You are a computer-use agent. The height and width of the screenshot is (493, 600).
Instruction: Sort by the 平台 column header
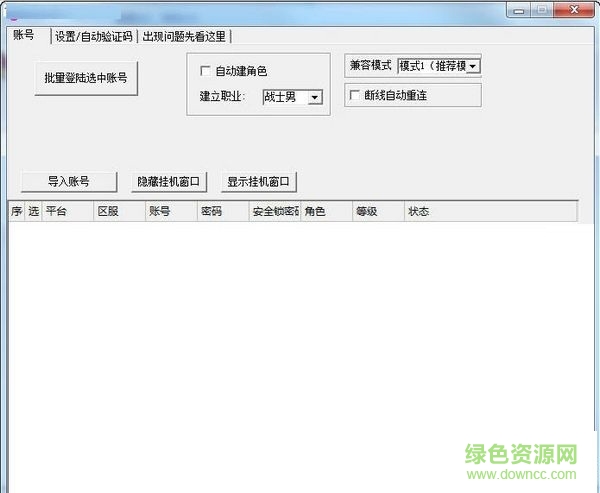[68, 211]
